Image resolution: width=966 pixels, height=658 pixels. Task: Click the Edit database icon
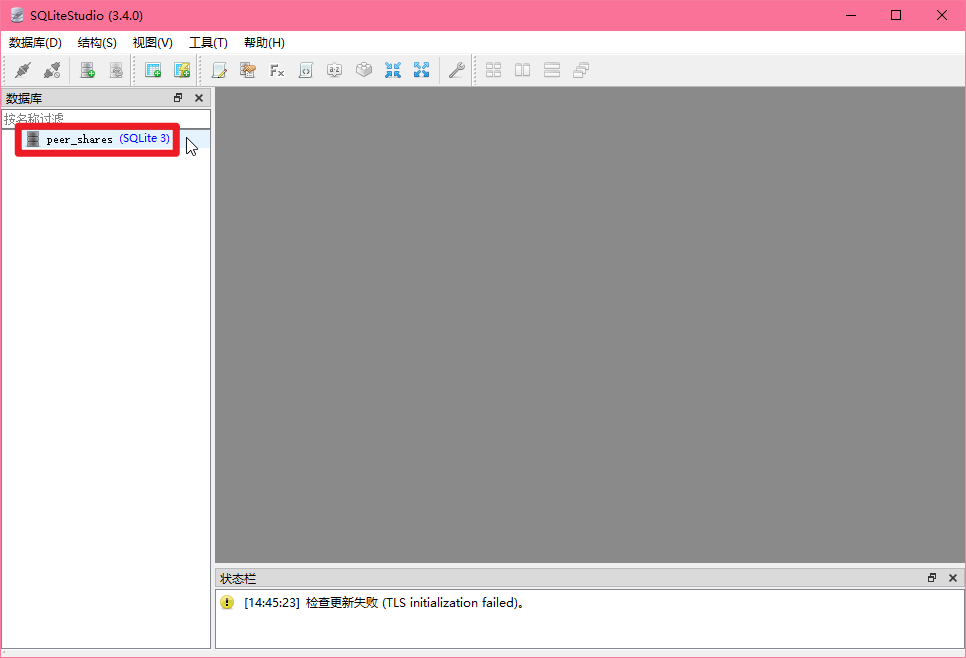coord(116,70)
